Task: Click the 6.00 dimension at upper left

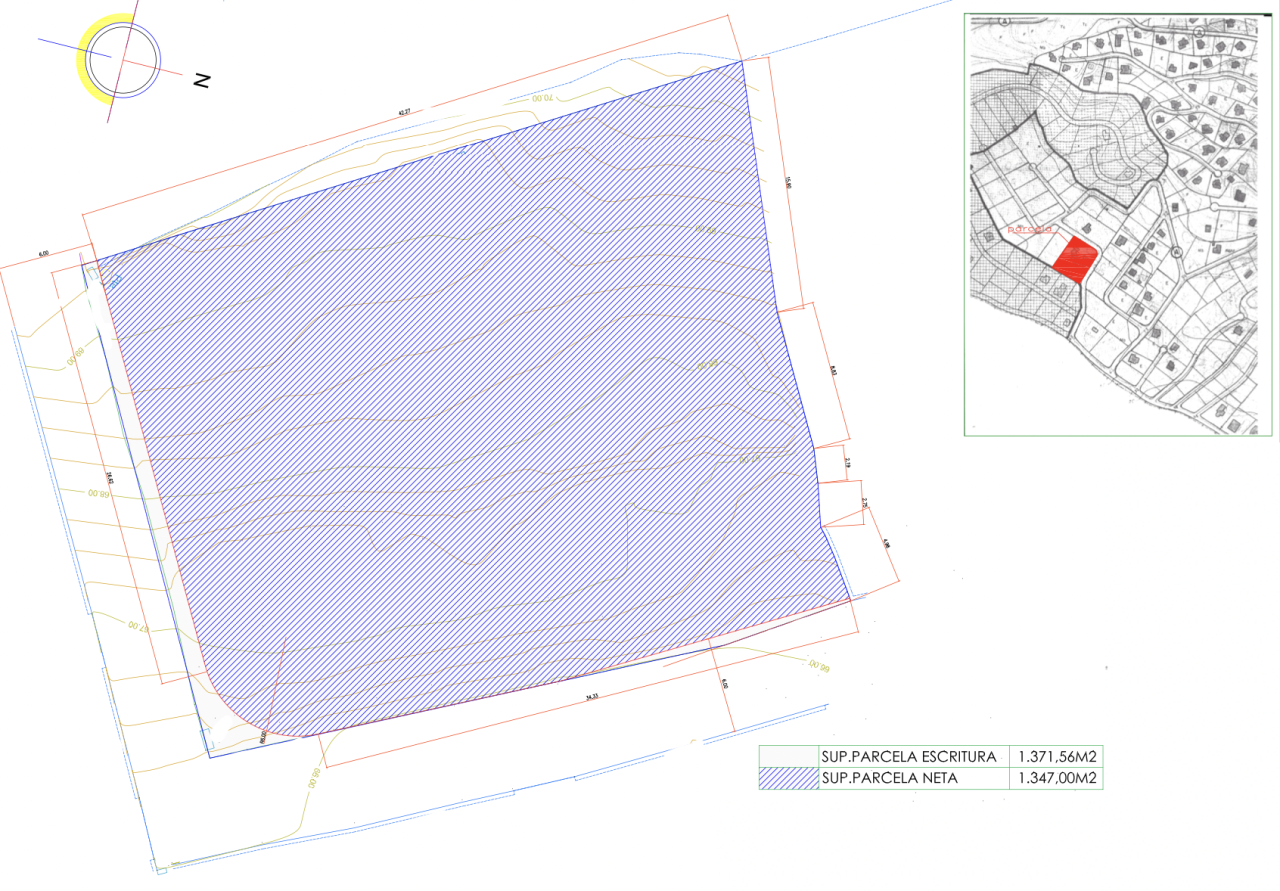Action: pyautogui.click(x=43, y=254)
